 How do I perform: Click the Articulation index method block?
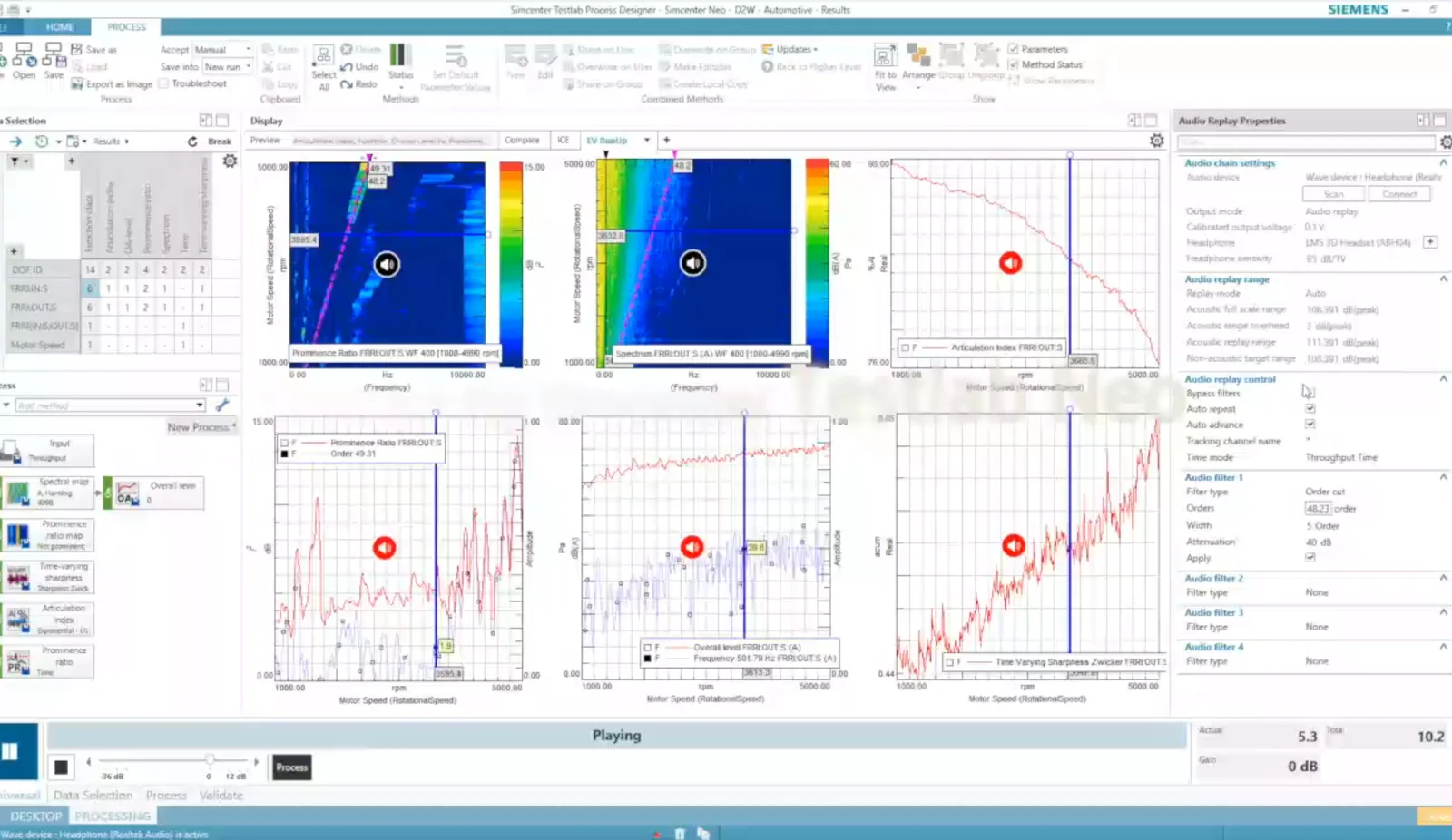pyautogui.click(x=49, y=620)
